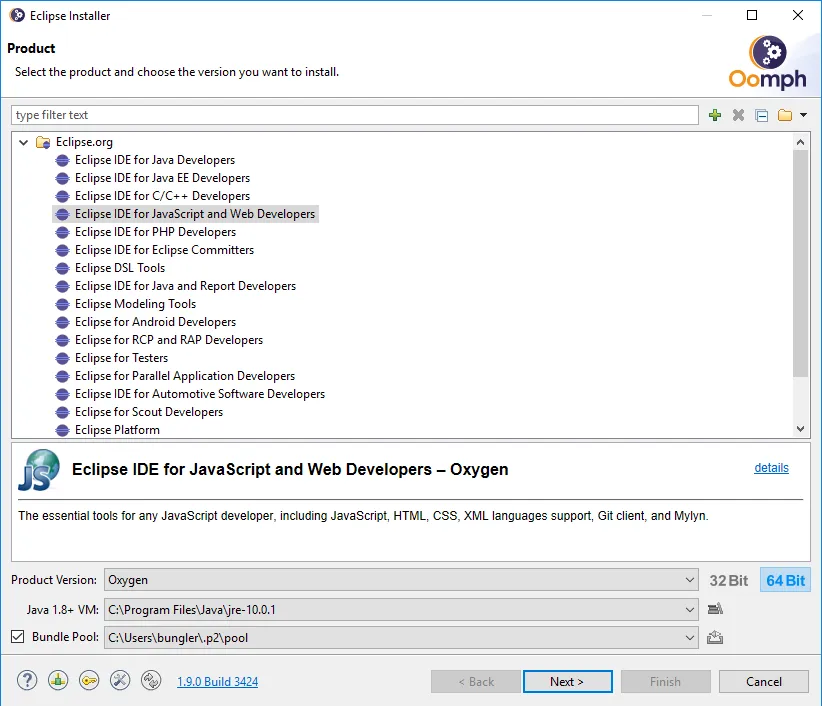Click the network proxy settings tools icon
Screen dimensions: 822x706
tap(120, 681)
